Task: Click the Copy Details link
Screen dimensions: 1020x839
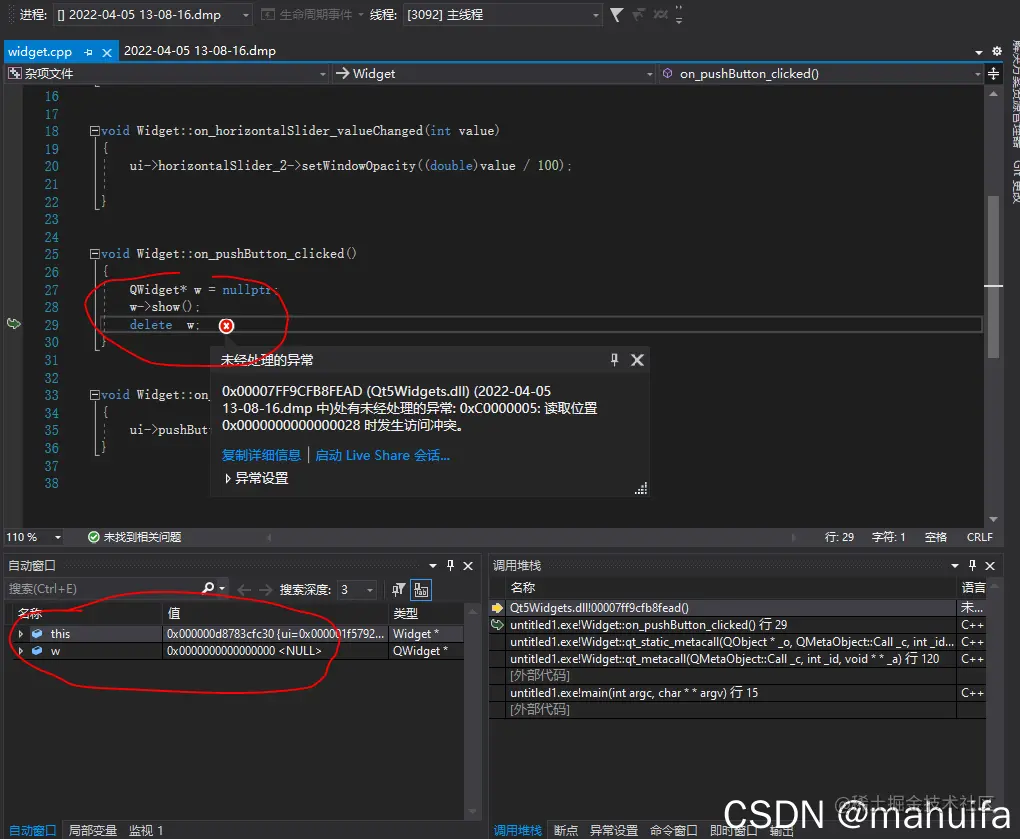Action: [261, 455]
